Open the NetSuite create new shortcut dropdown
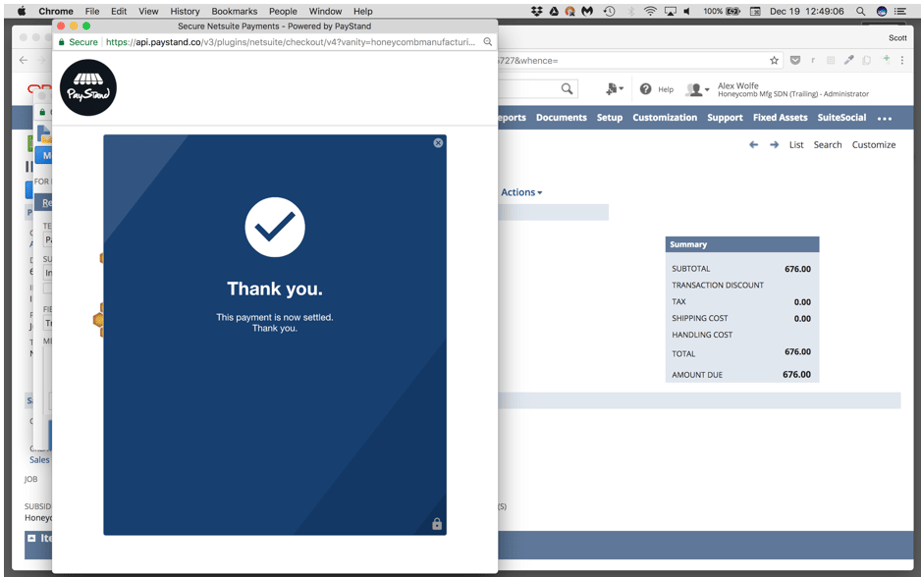 click(614, 89)
